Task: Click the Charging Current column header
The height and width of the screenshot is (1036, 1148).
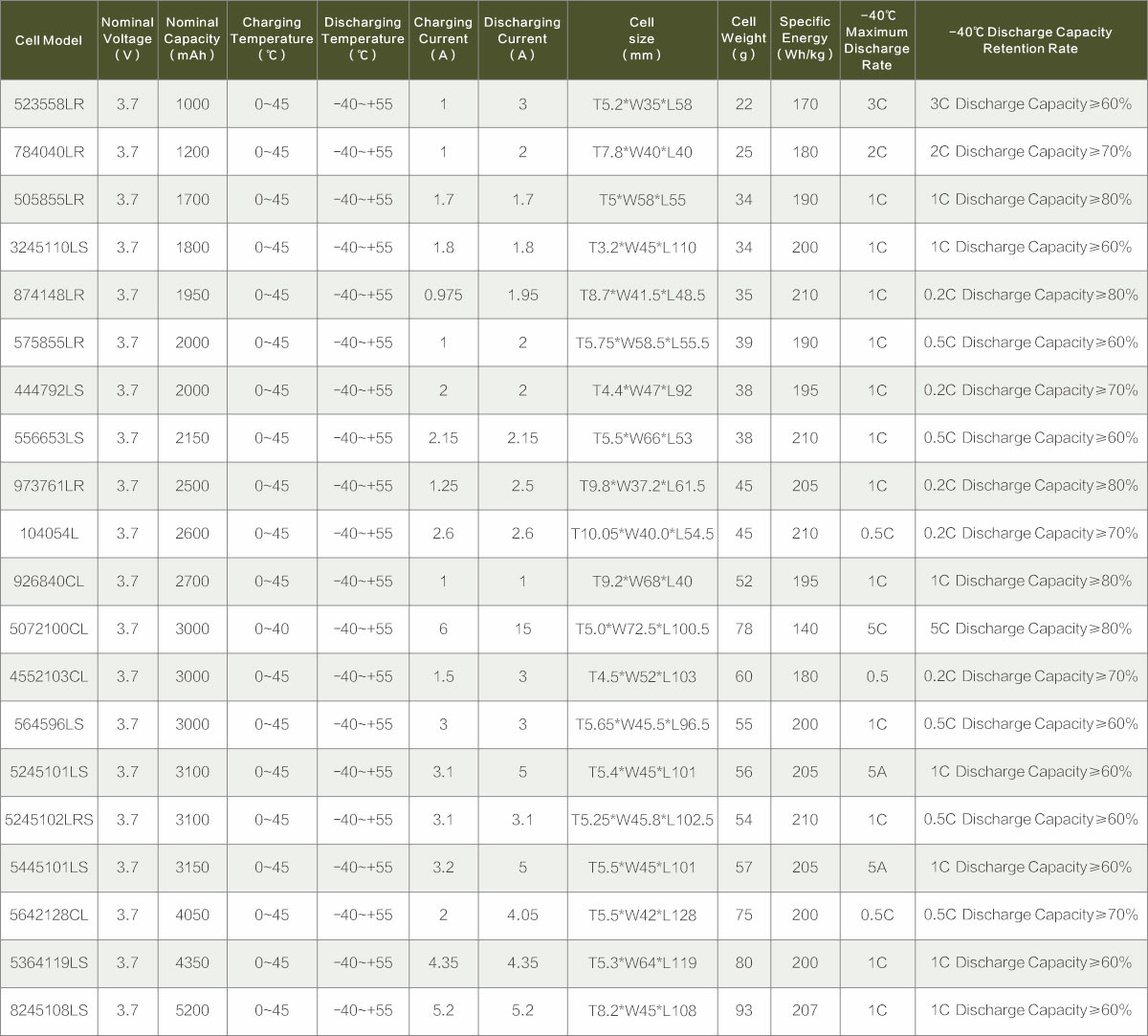Action: [443, 40]
